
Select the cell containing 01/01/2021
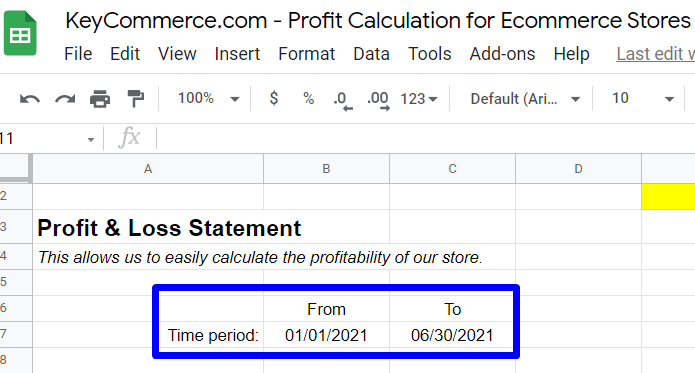click(x=326, y=335)
